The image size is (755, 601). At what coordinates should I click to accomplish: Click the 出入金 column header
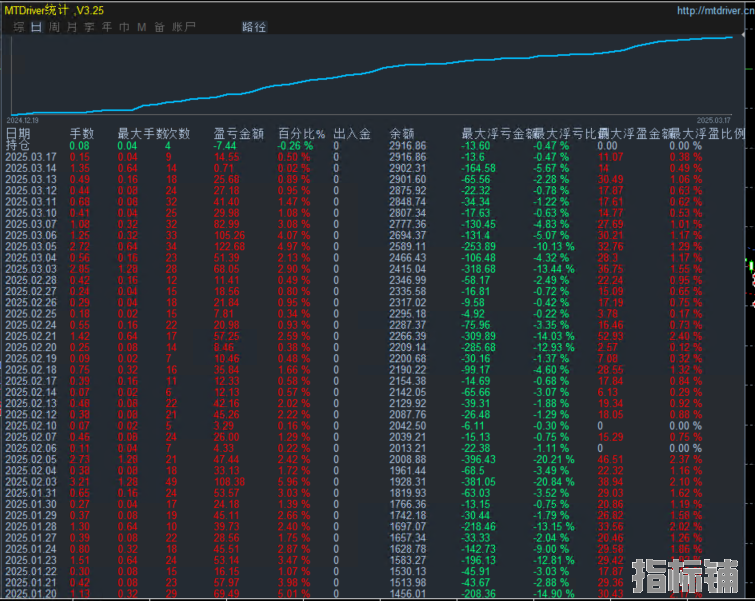352,133
